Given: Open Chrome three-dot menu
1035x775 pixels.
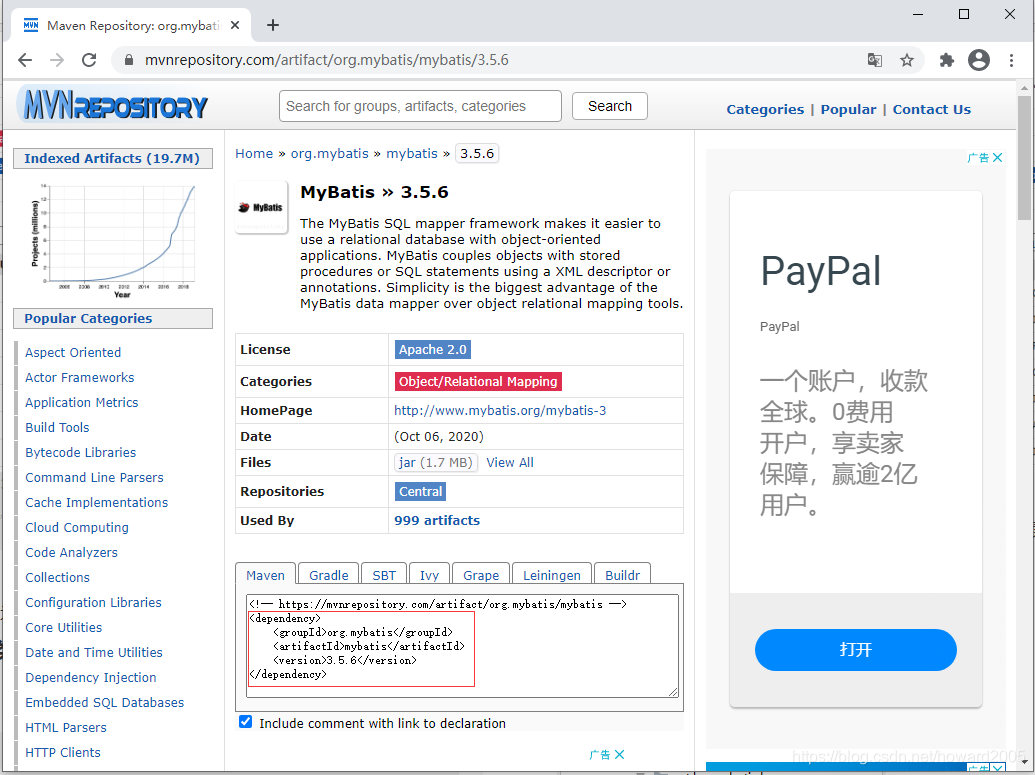Looking at the screenshot, I should pos(1011,60).
